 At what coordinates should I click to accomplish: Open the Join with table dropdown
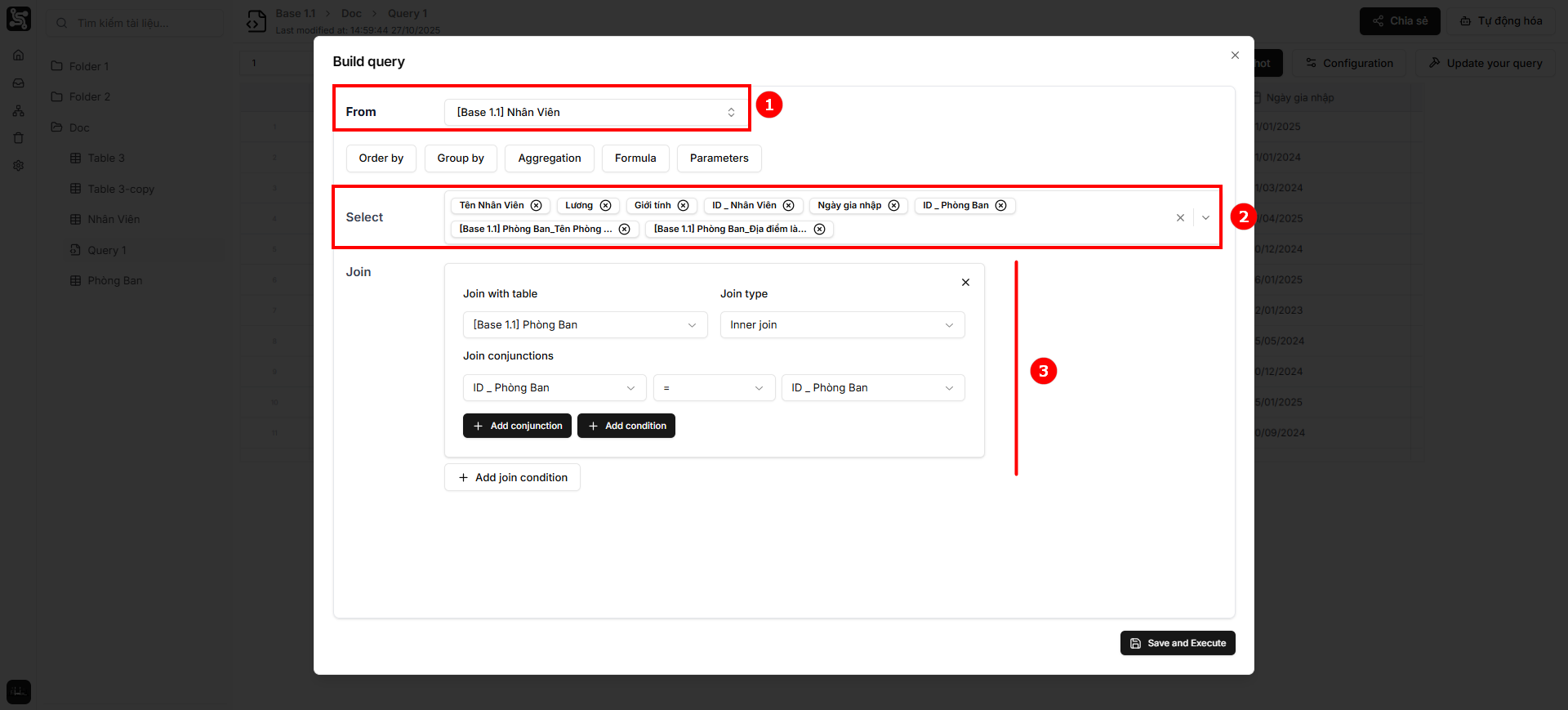click(585, 325)
